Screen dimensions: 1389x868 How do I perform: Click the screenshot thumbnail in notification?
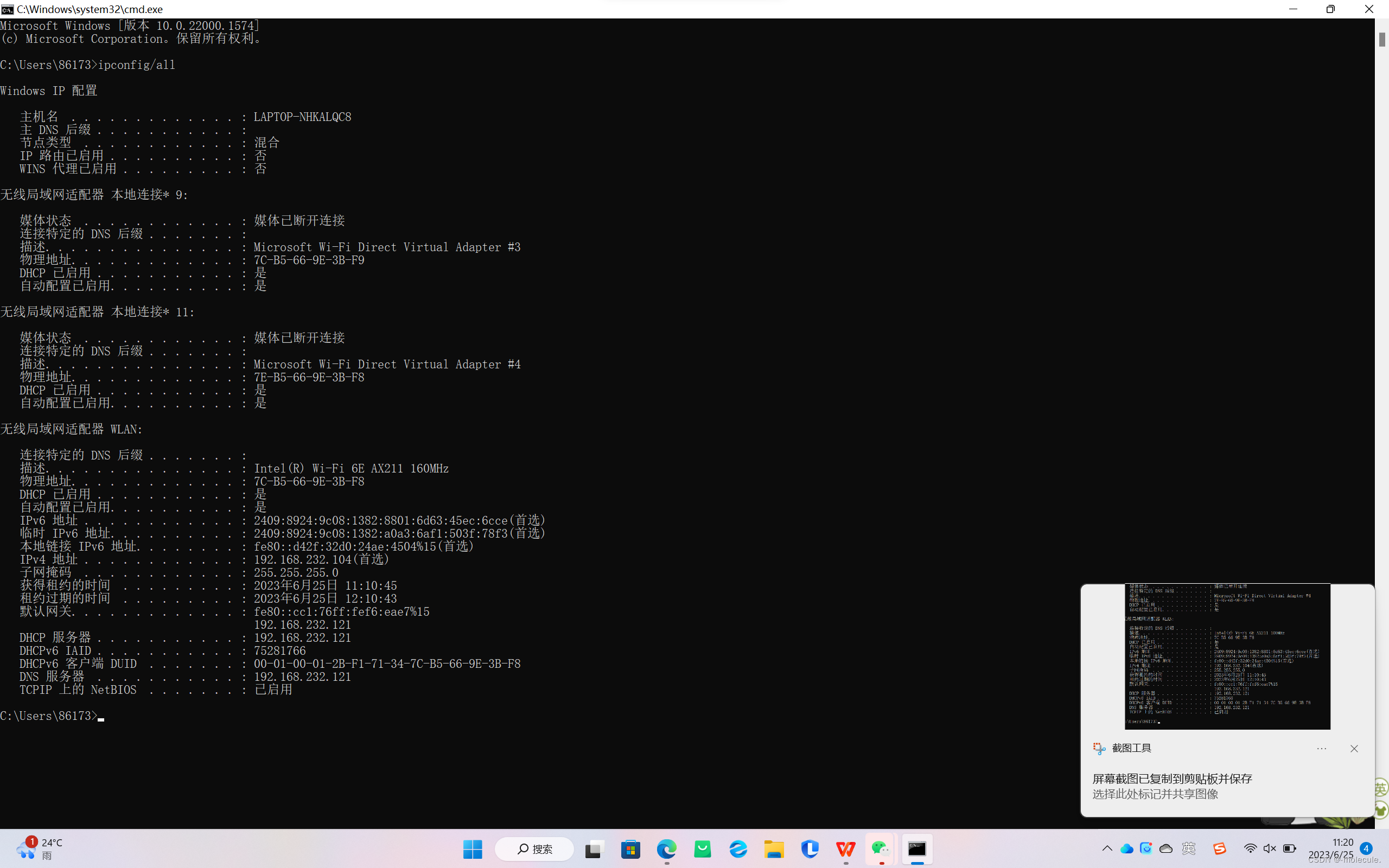(1227, 657)
